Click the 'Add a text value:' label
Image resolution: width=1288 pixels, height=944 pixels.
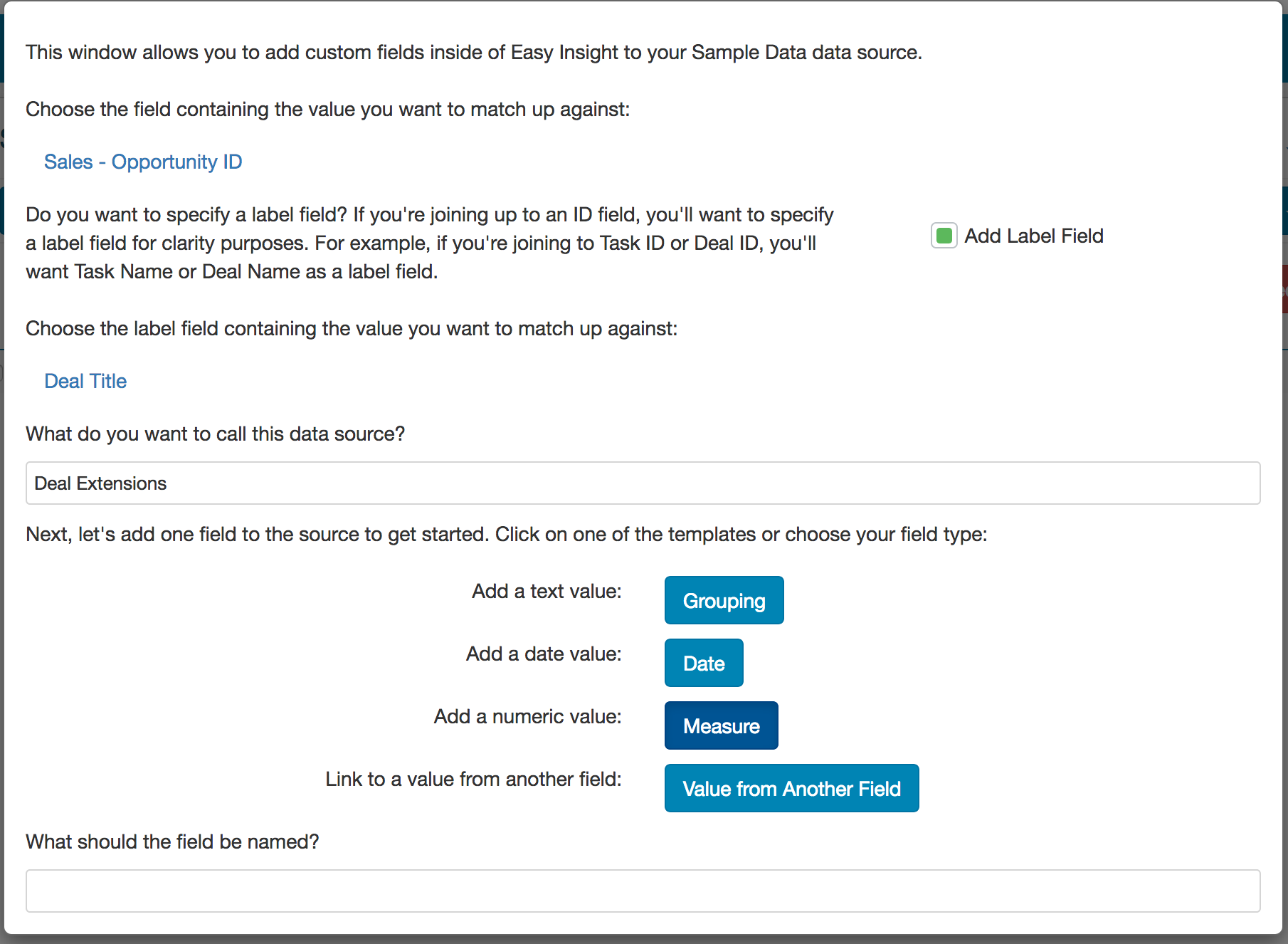[547, 592]
